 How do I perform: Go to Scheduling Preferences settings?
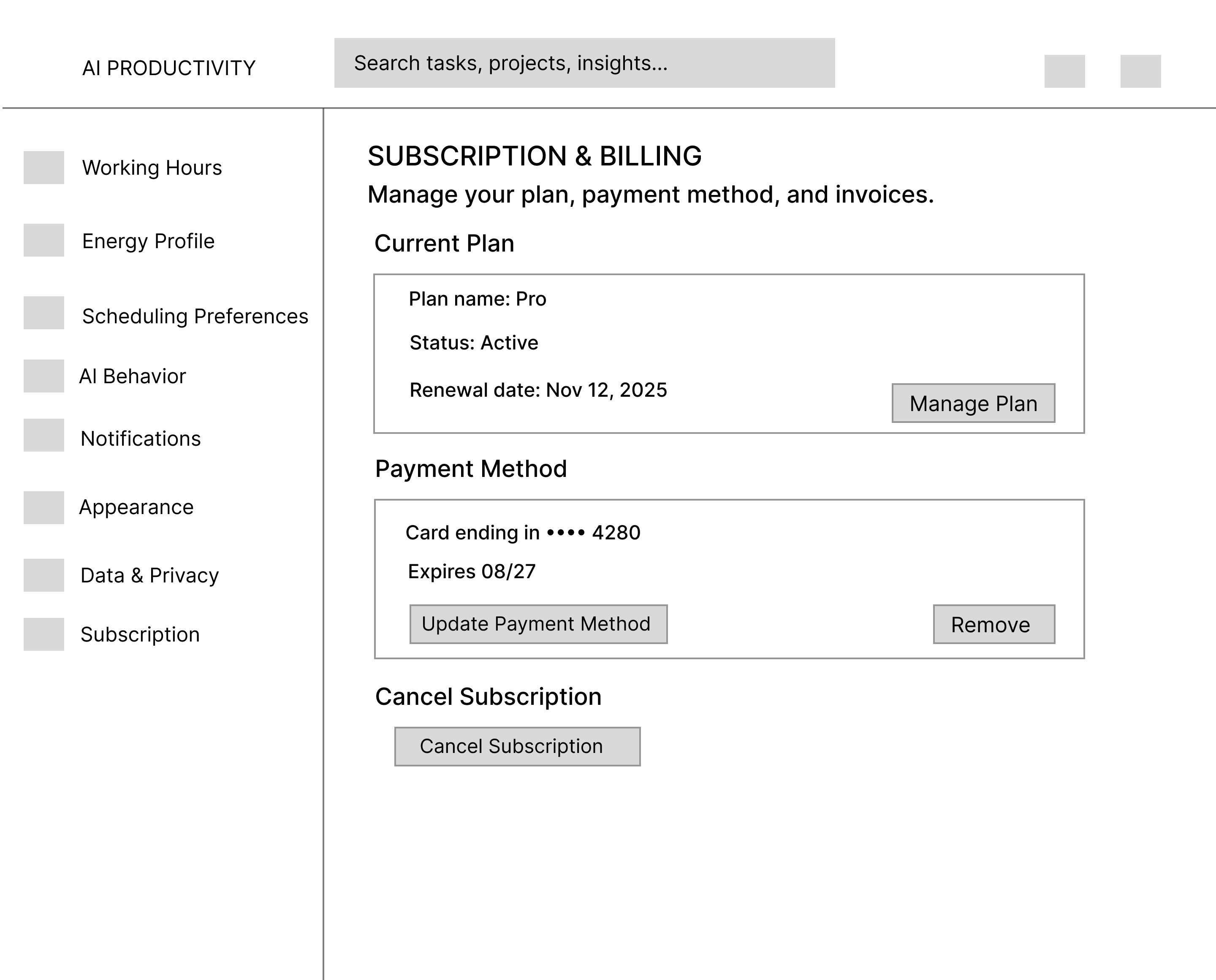(195, 316)
